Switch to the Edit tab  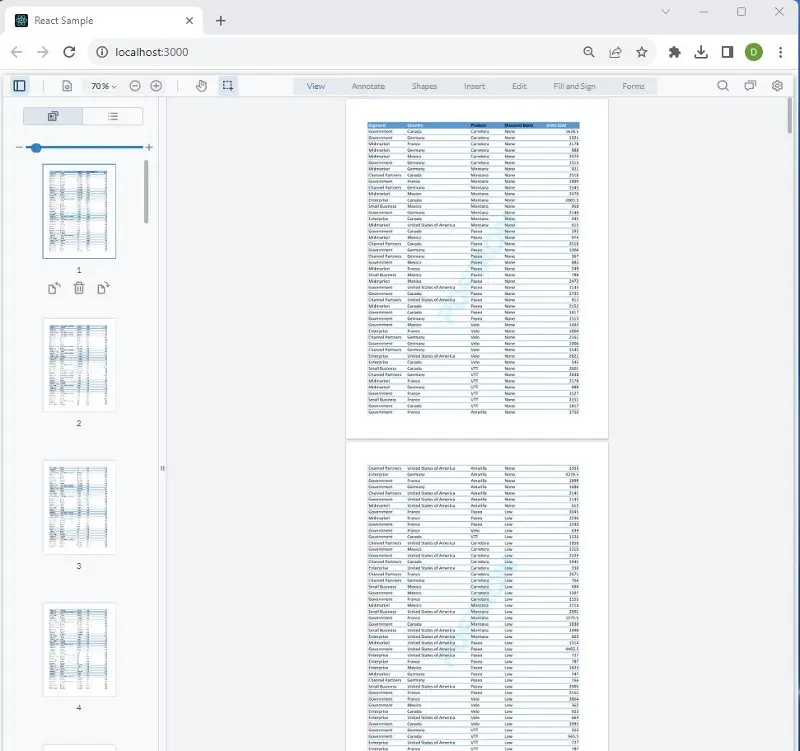[519, 86]
